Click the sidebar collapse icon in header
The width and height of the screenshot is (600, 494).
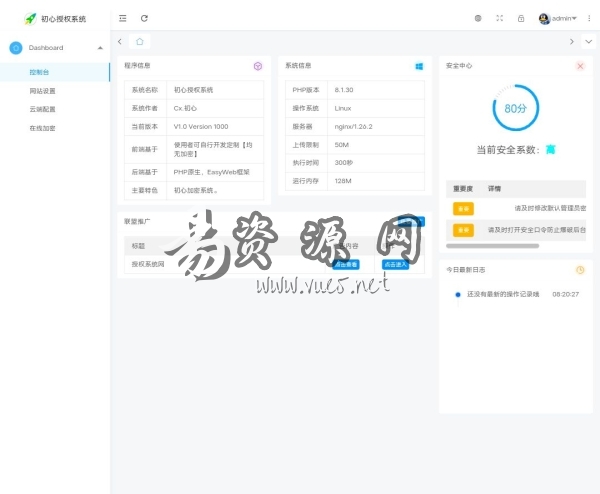123,18
